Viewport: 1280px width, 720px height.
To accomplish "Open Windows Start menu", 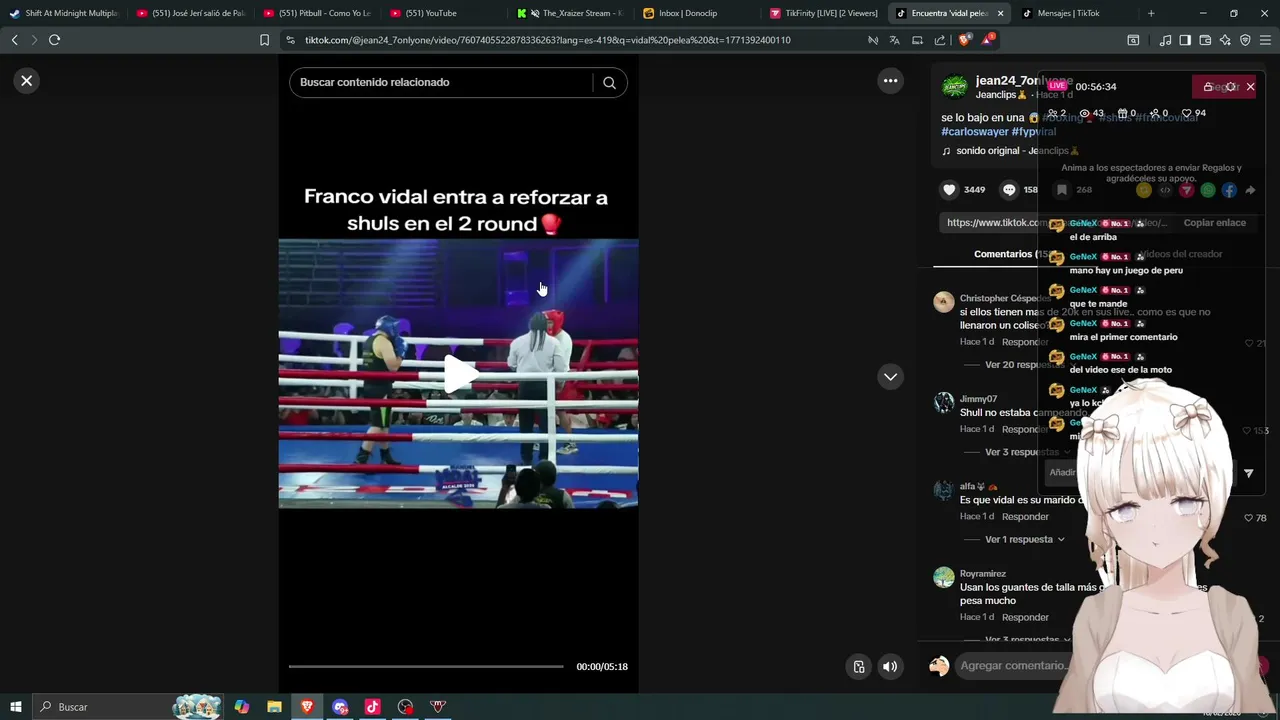I will pyautogui.click(x=15, y=707).
